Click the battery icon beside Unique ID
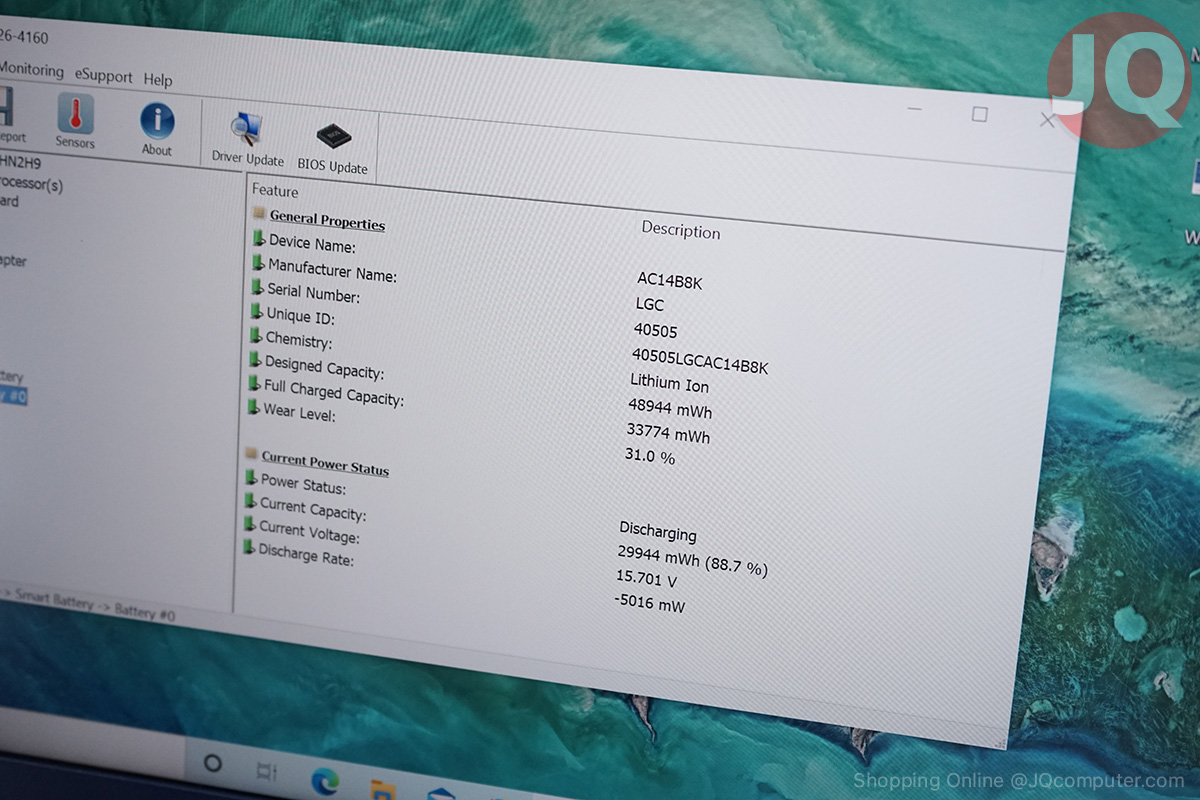Image resolution: width=1200 pixels, height=800 pixels. (256, 311)
